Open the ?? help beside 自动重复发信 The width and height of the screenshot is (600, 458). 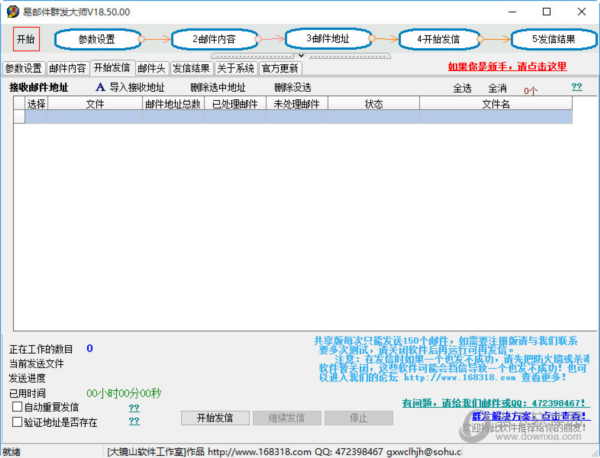(134, 408)
